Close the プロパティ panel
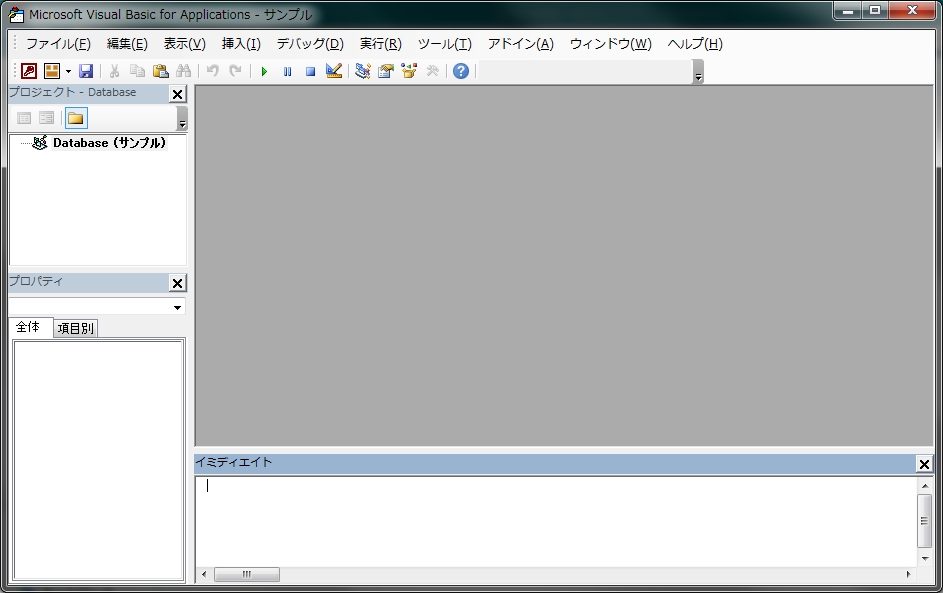The height and width of the screenshot is (593, 943). pos(177,283)
